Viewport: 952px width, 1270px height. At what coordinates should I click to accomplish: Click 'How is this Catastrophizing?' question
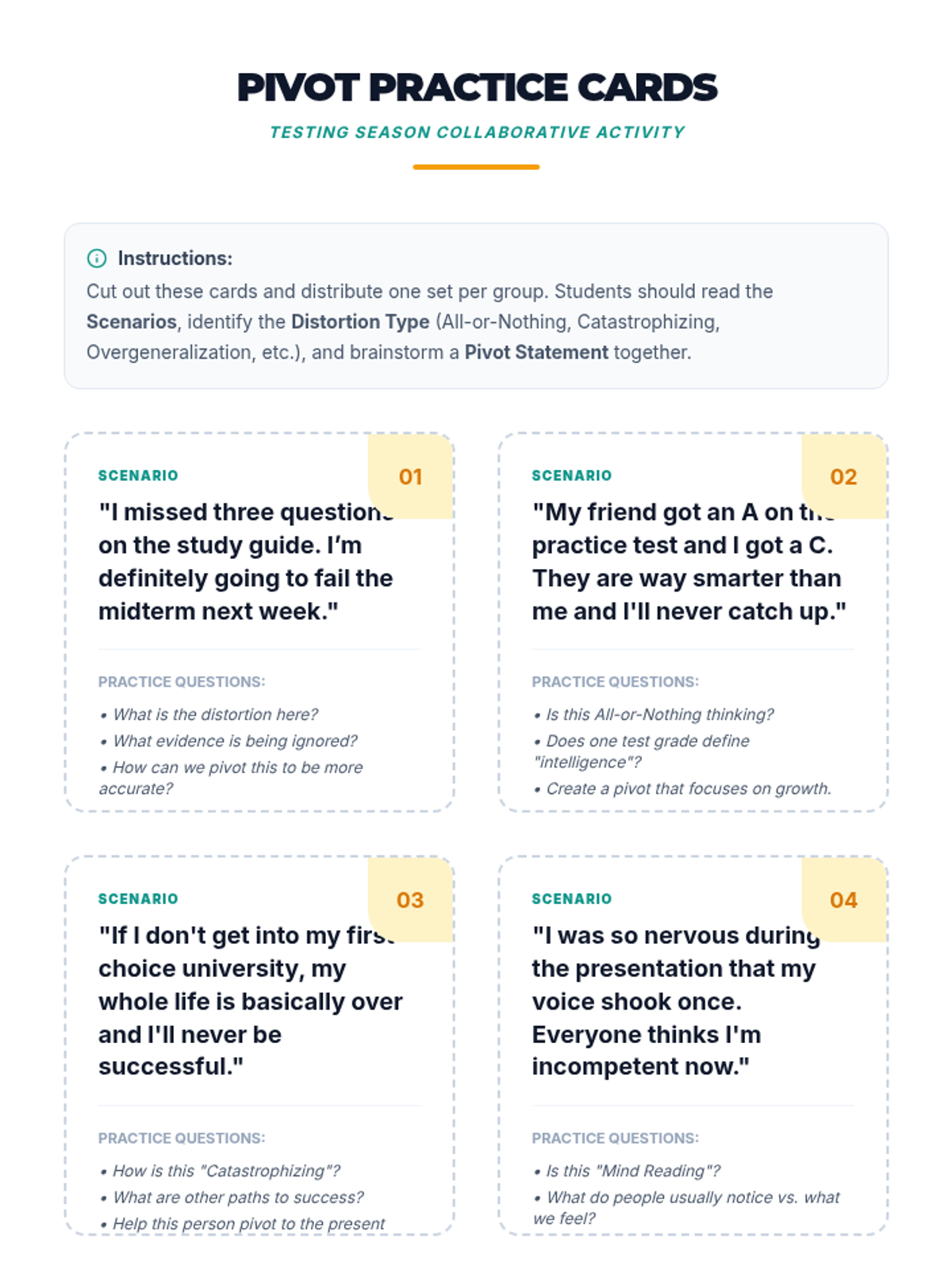tap(226, 1171)
